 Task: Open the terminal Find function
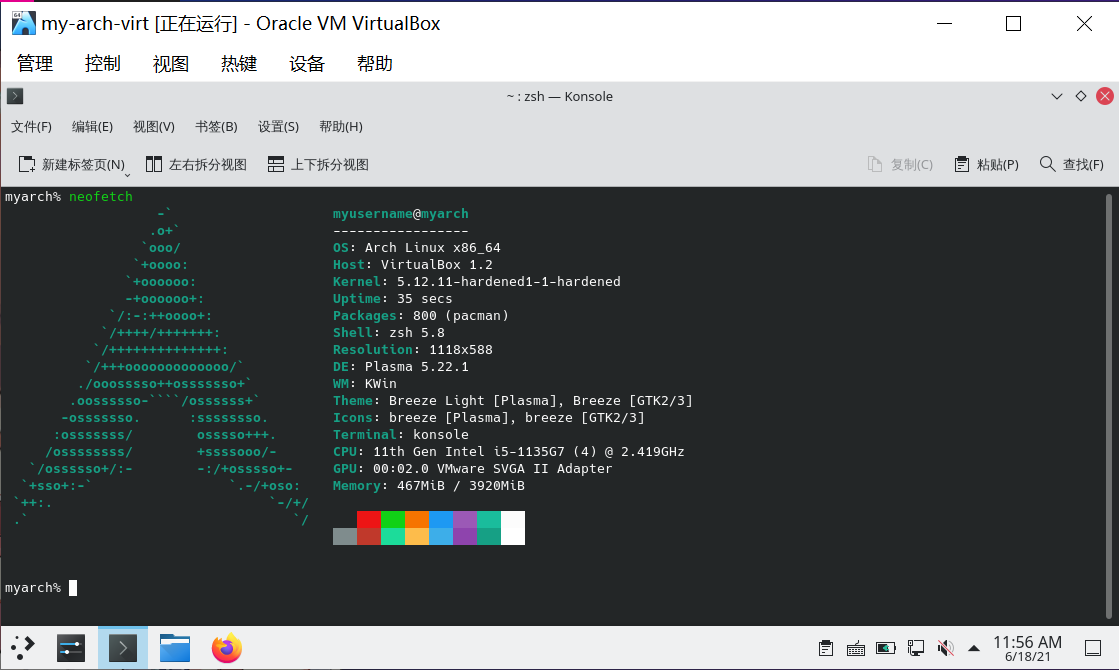click(x=1071, y=164)
